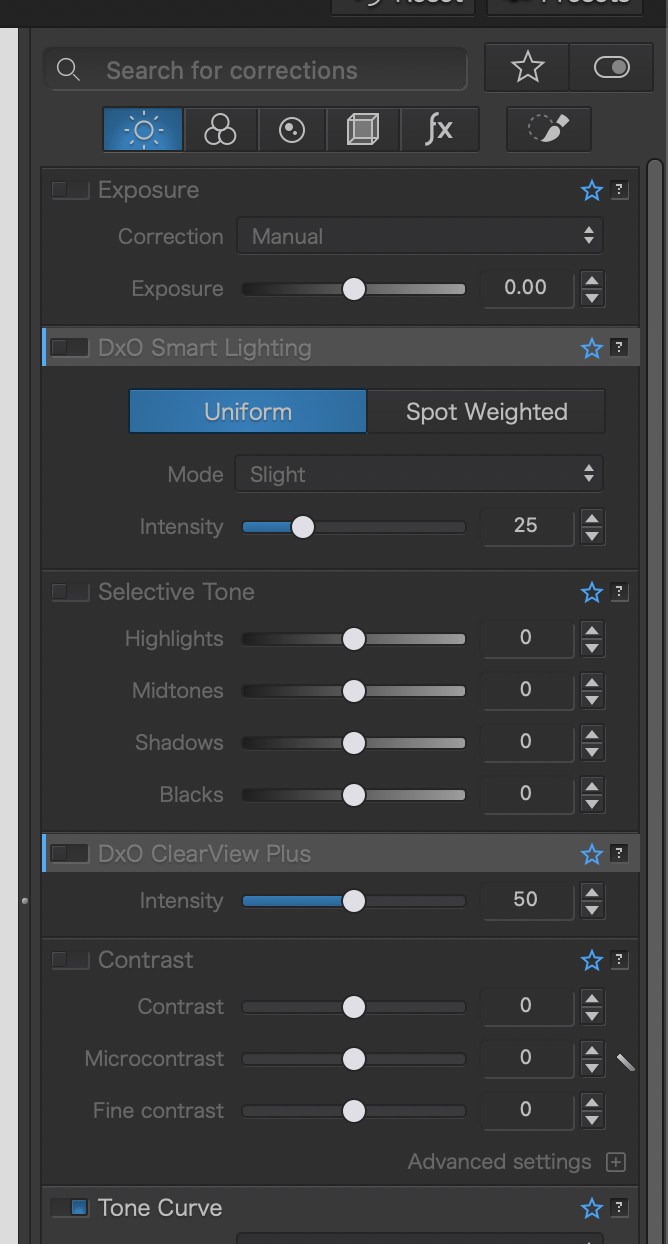Image resolution: width=668 pixels, height=1244 pixels.
Task: Click the ClearView Plus Intensity slider
Action: tap(353, 901)
